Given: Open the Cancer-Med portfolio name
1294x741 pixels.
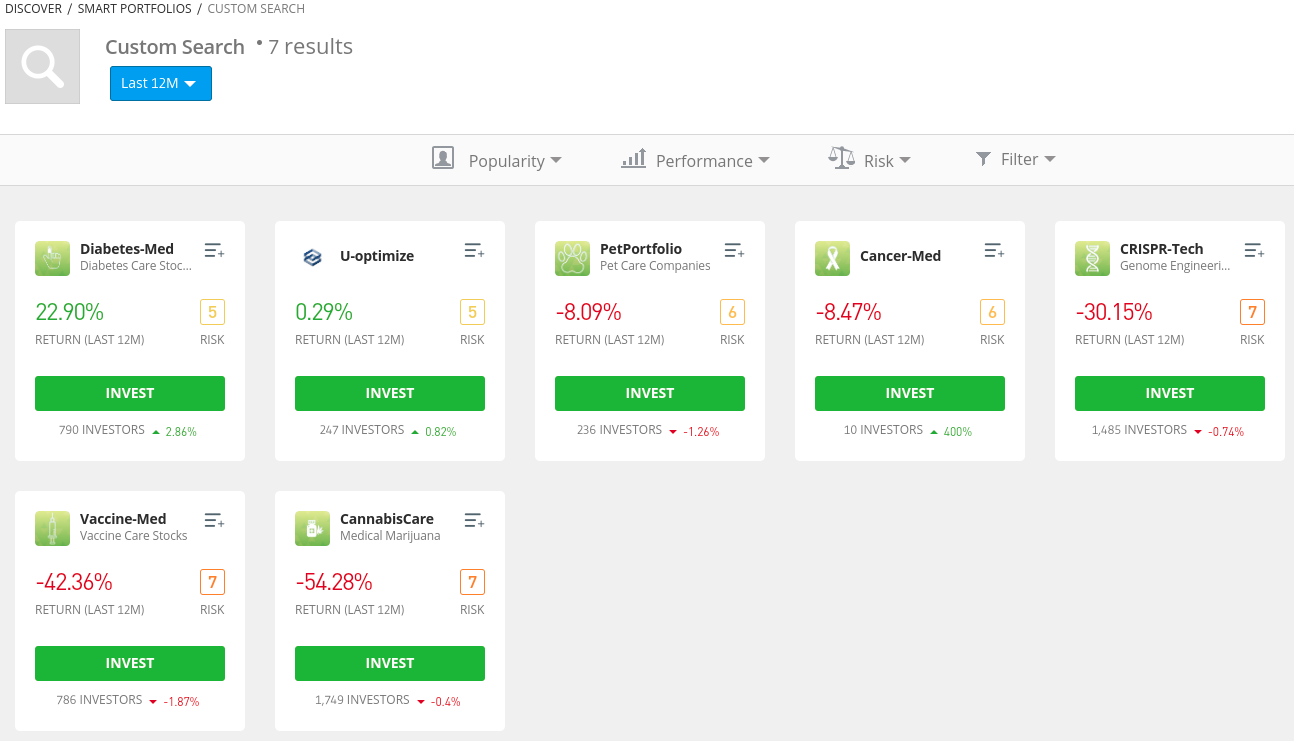Looking at the screenshot, I should [900, 256].
